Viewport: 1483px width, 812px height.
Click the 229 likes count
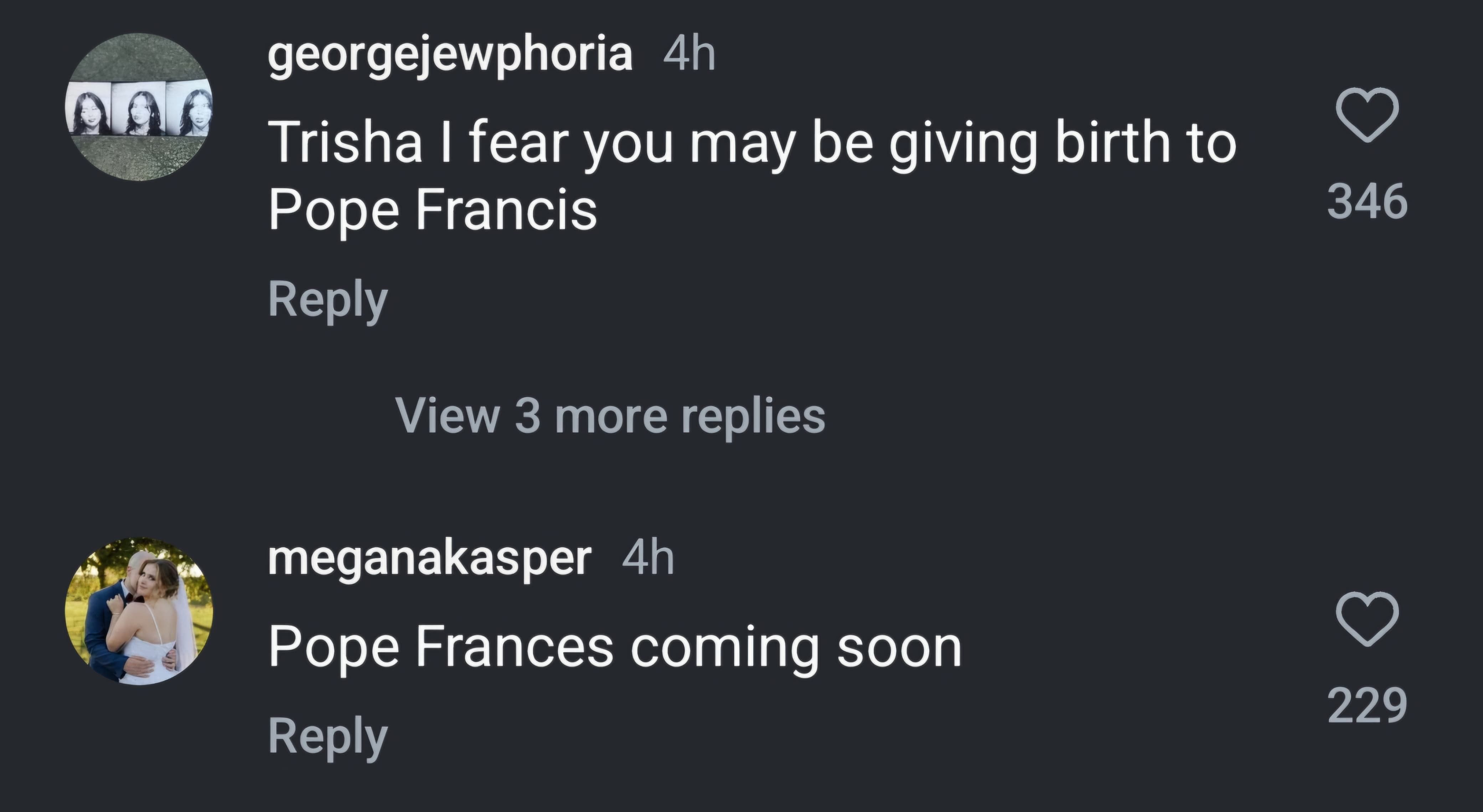[1367, 705]
